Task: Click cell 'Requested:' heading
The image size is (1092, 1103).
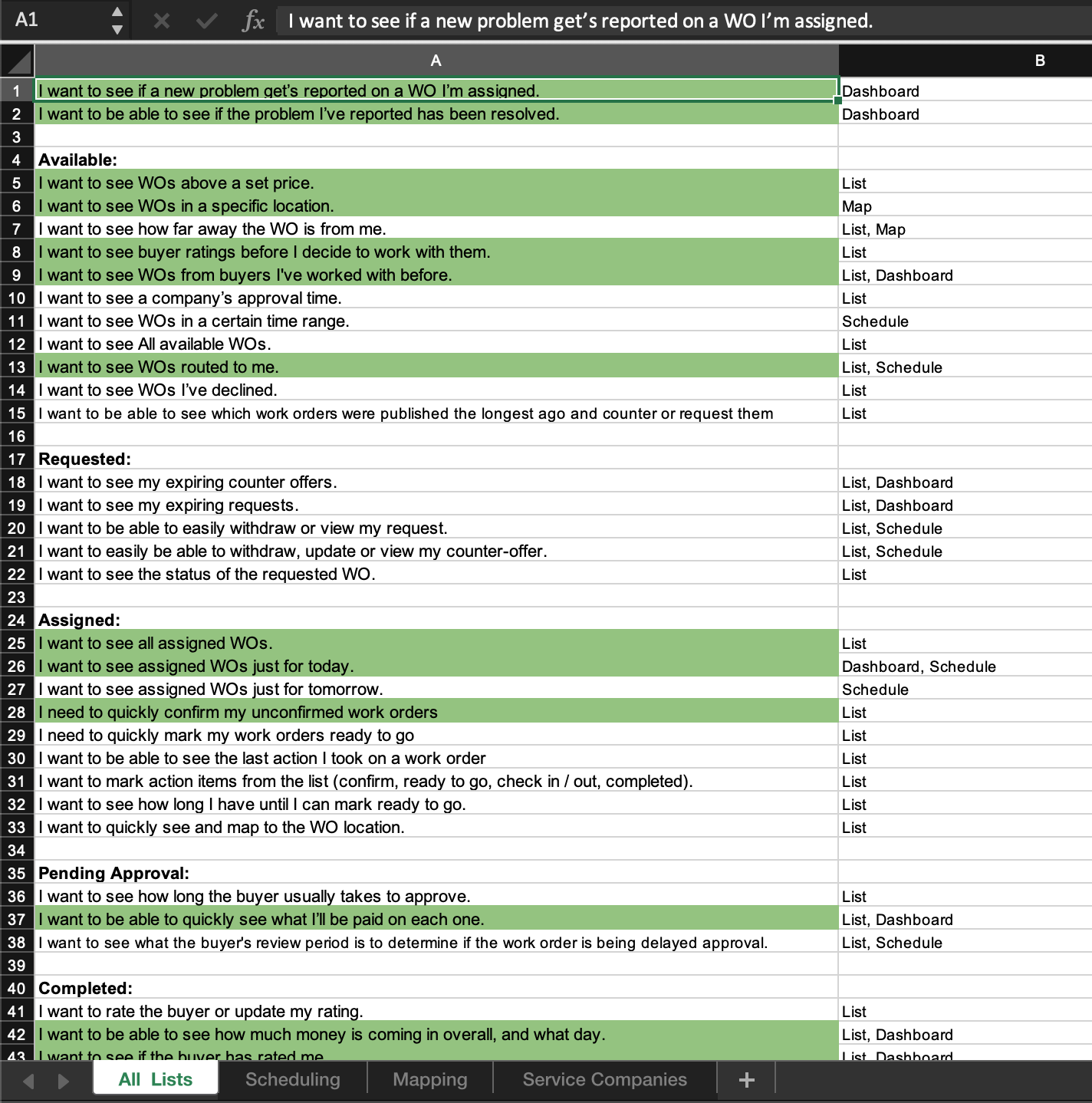Action: (x=436, y=459)
